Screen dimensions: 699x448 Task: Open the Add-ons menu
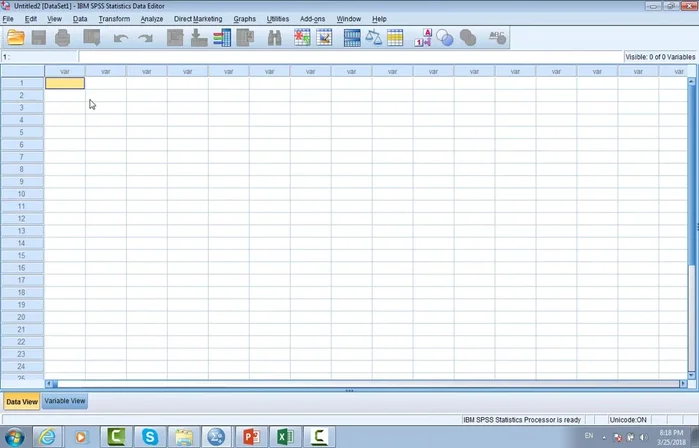312,19
